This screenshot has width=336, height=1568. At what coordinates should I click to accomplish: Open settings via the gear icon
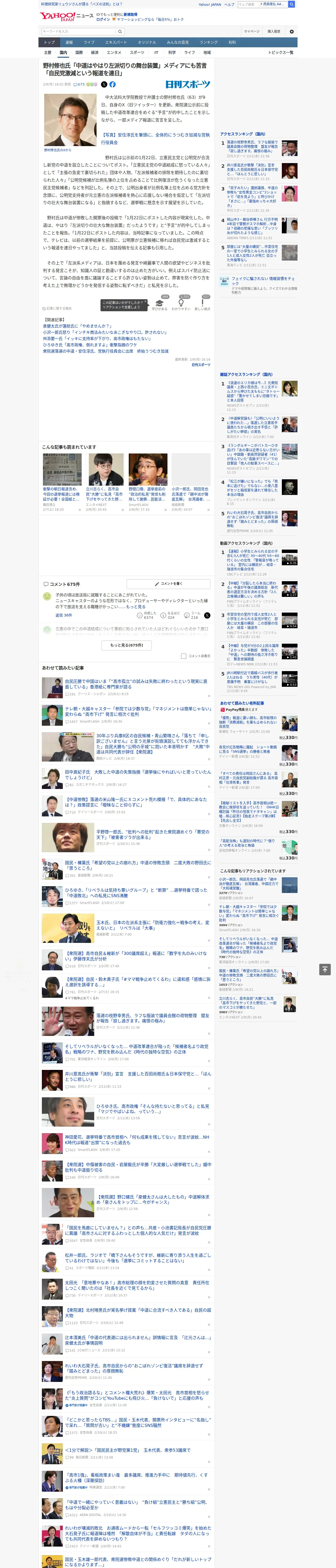click(292, 31)
